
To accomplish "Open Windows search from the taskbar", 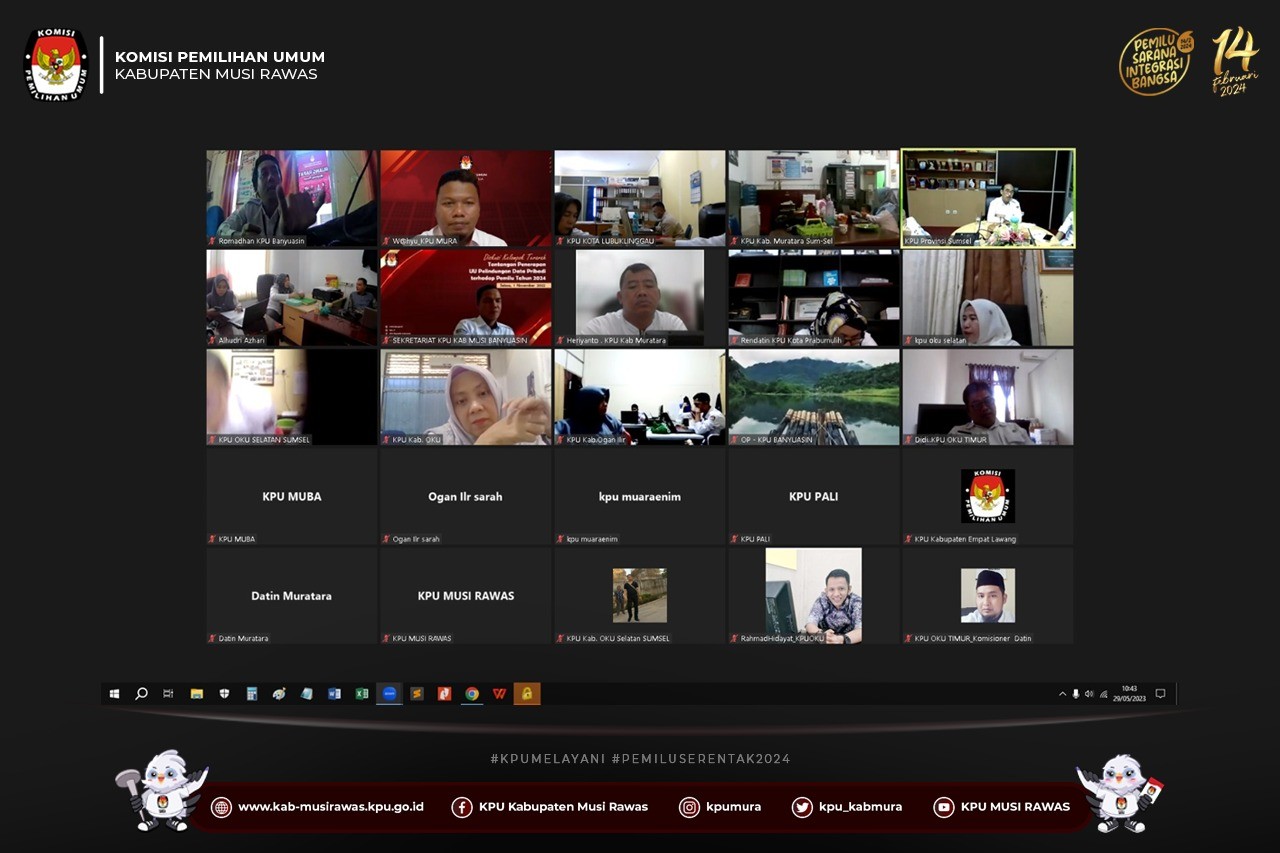I will tap(142, 694).
